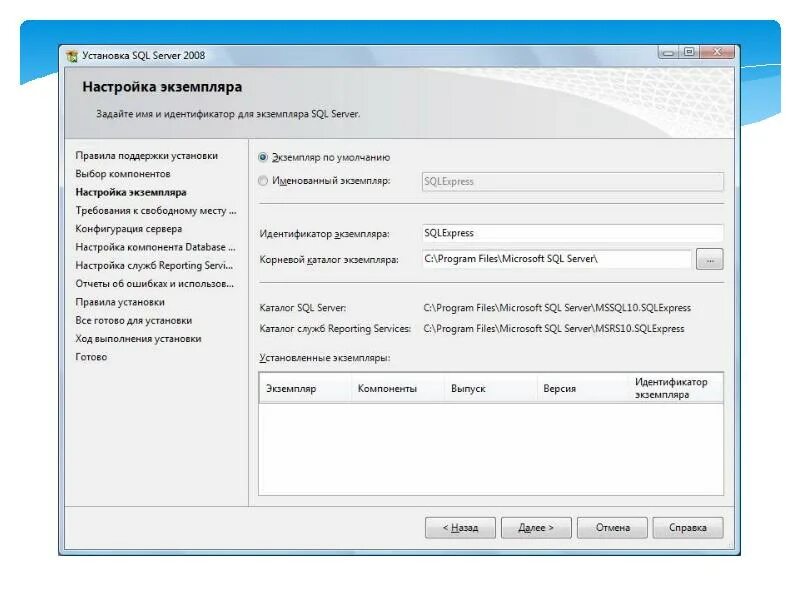Viewport: 800px width, 600px height.
Task: Minimize the SQL Server 2008 setup window
Action: [x=668, y=52]
